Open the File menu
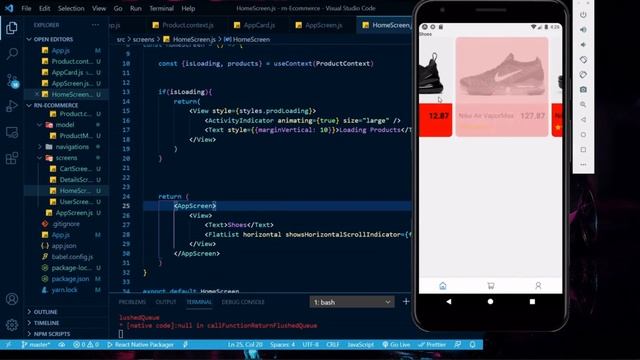Screen dimensions: 640x360 pos(26,8)
